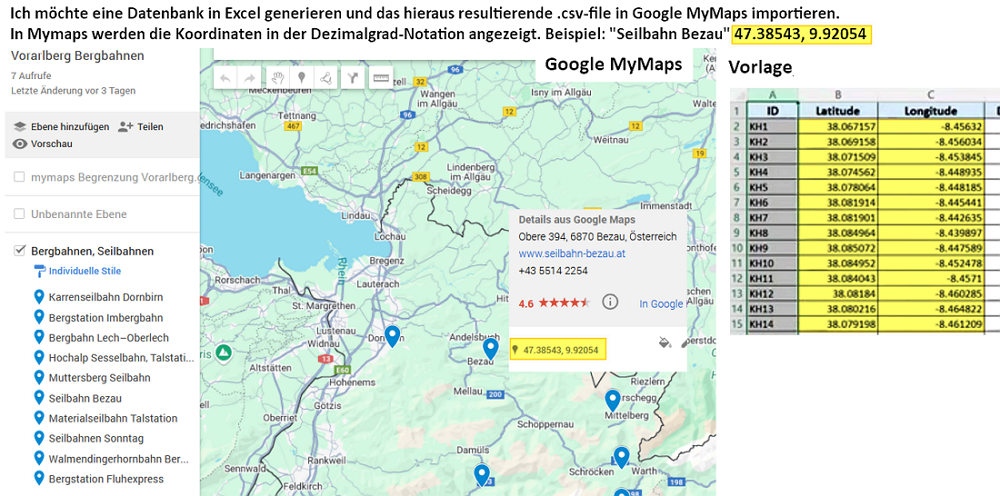Select Excel column B header
The image size is (1000, 496).
point(837,95)
